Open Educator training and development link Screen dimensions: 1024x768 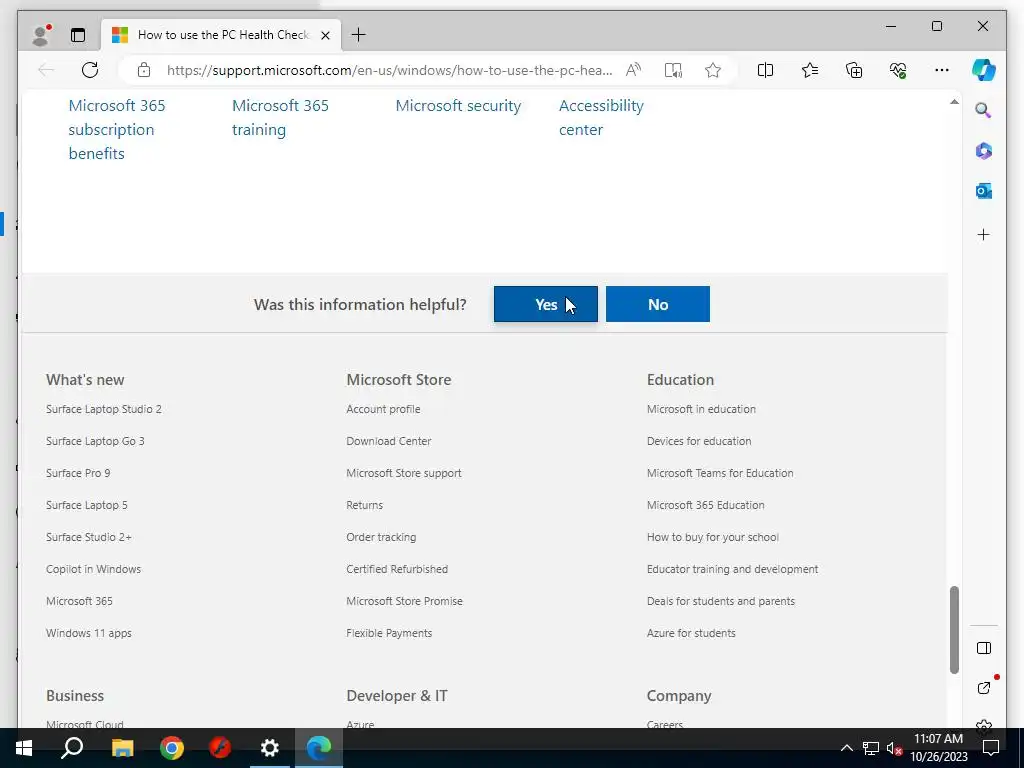(732, 569)
